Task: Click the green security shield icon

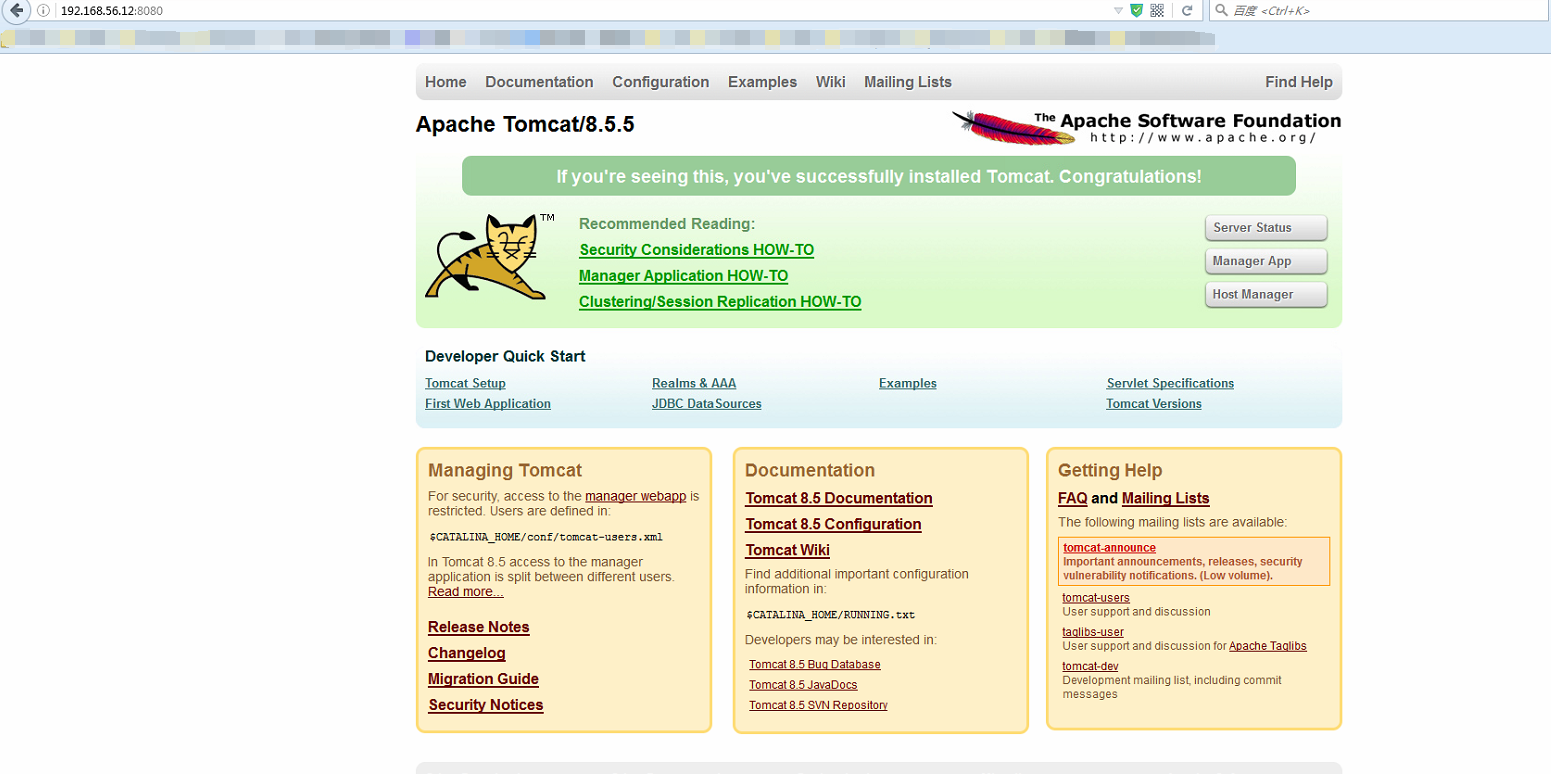Action: coord(1137,10)
